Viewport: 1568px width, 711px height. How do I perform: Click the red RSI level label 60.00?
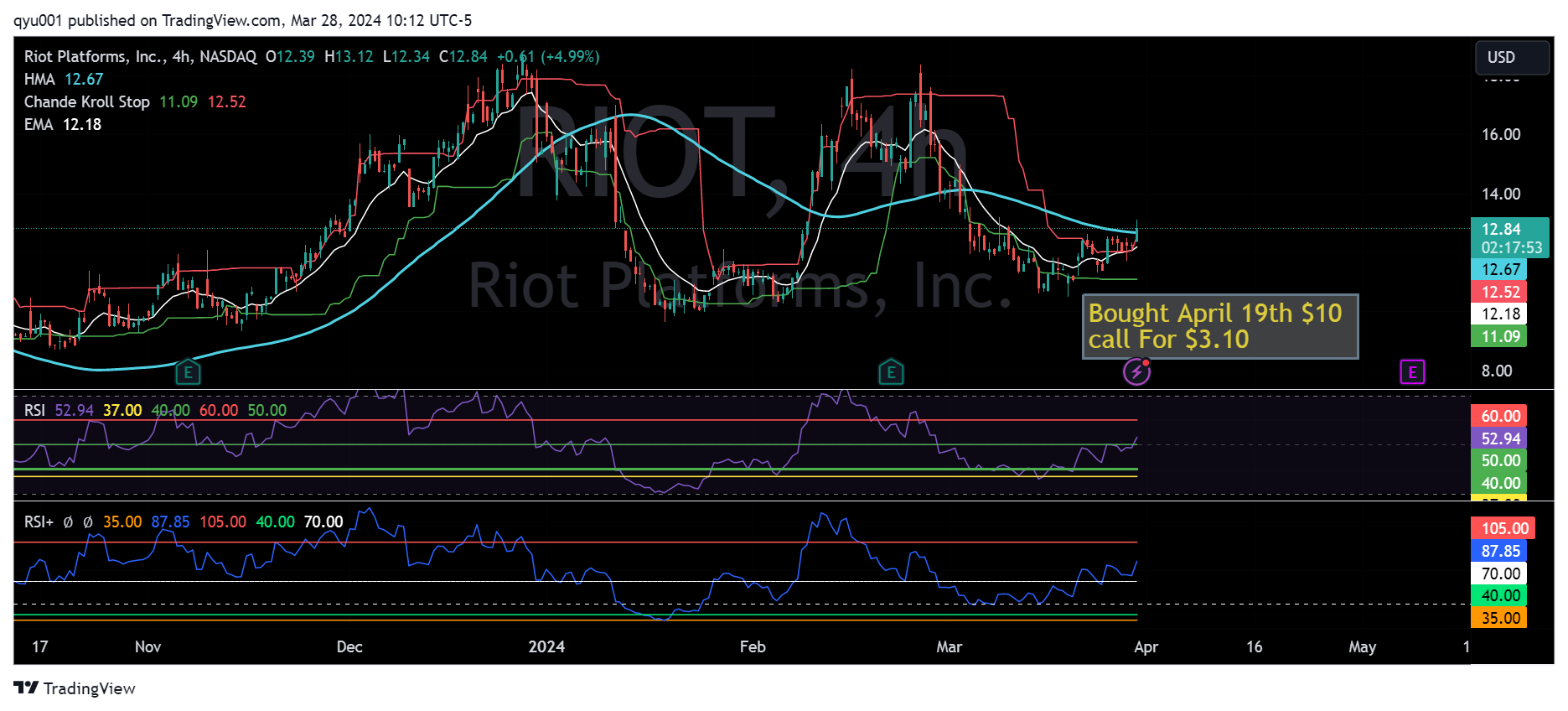(1499, 416)
